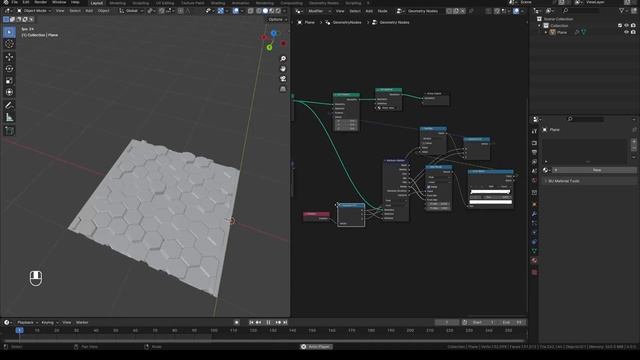This screenshot has height=360, width=640.
Task: Select the Add Cube tool
Action: [x=9, y=131]
